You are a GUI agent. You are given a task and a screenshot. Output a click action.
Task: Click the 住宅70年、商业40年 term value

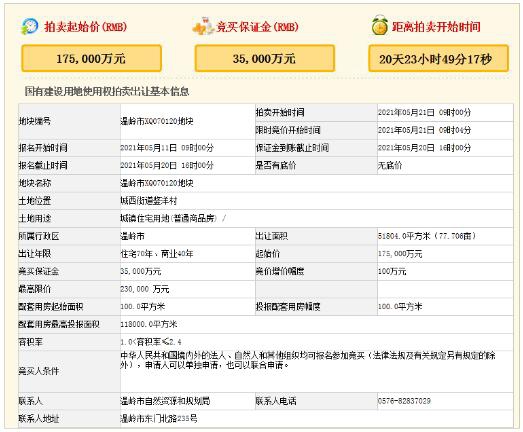(x=157, y=254)
